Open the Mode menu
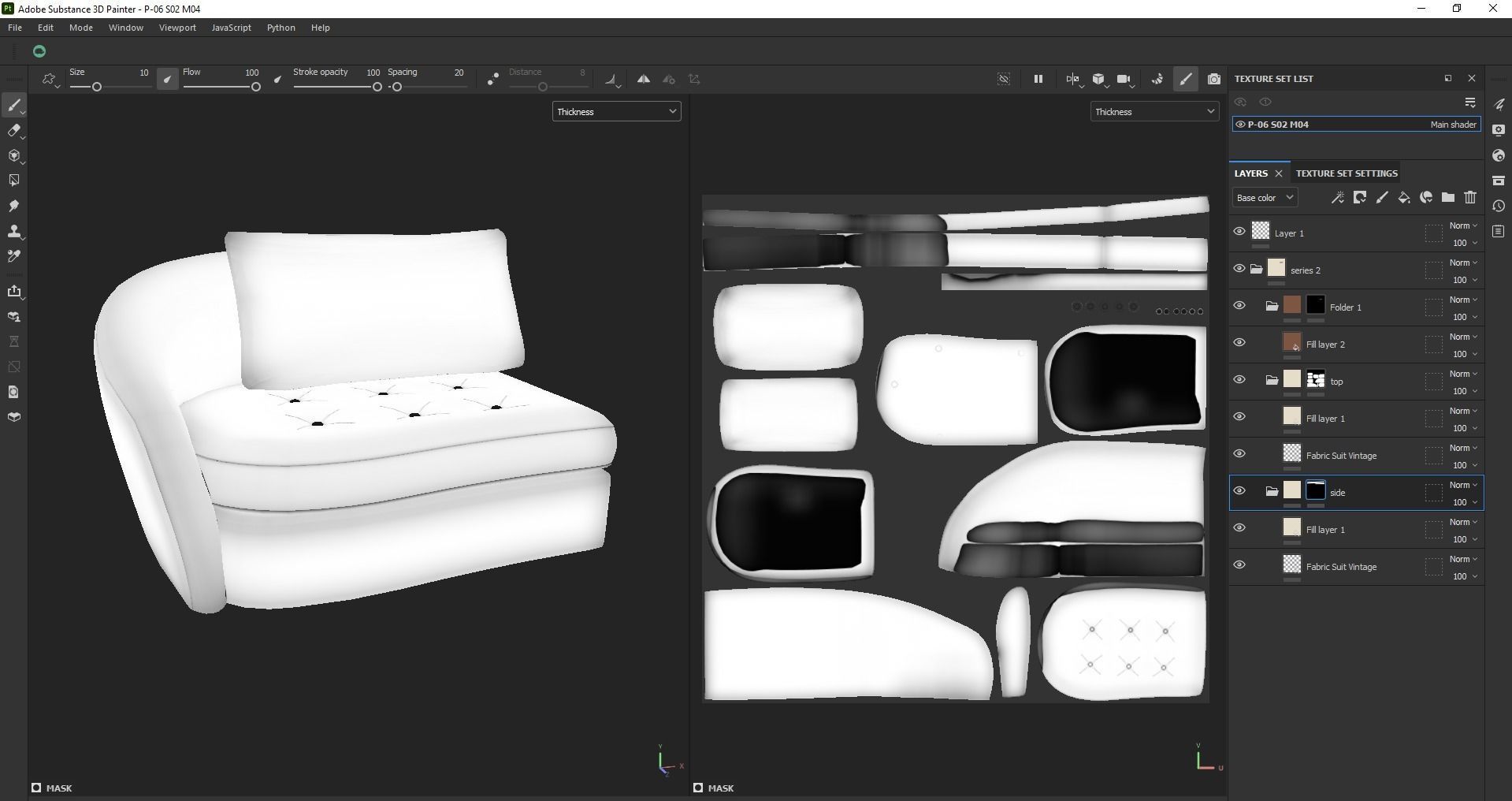1512x801 pixels. (81, 28)
